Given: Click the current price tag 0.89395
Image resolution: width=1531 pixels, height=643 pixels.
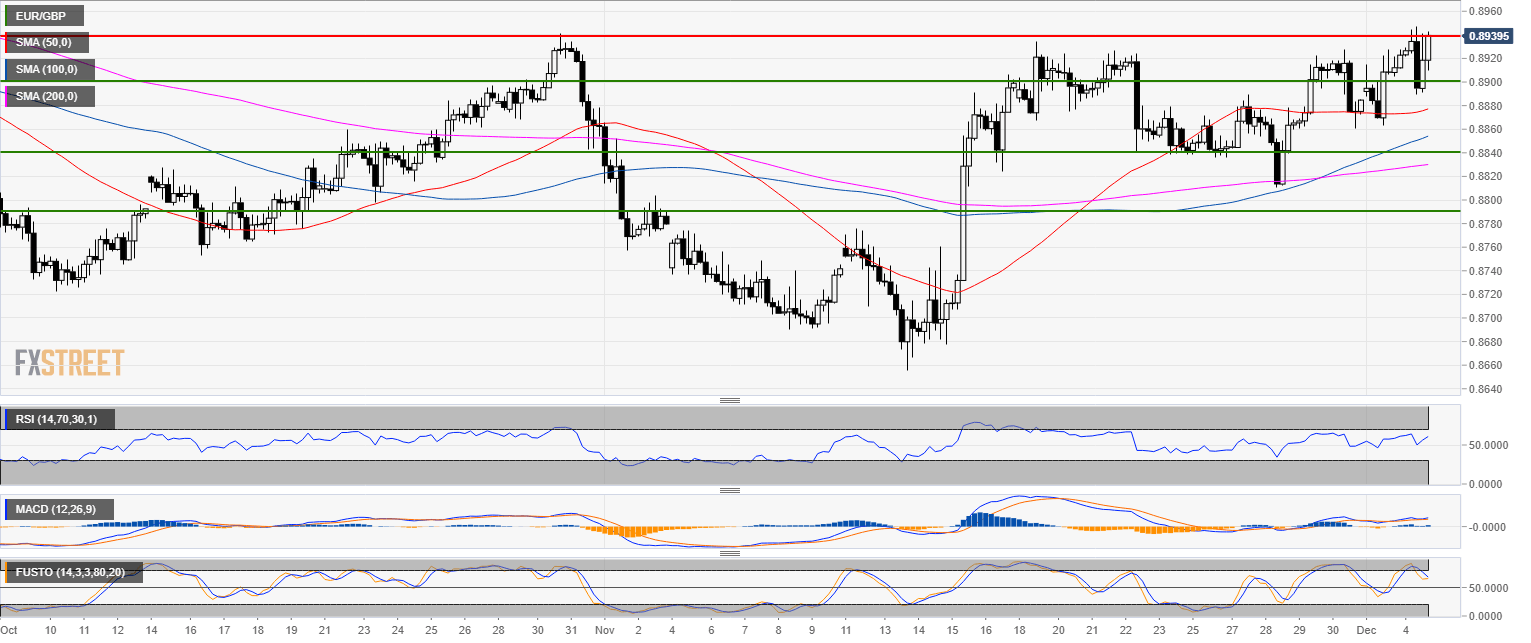Looking at the screenshot, I should [x=1492, y=36].
